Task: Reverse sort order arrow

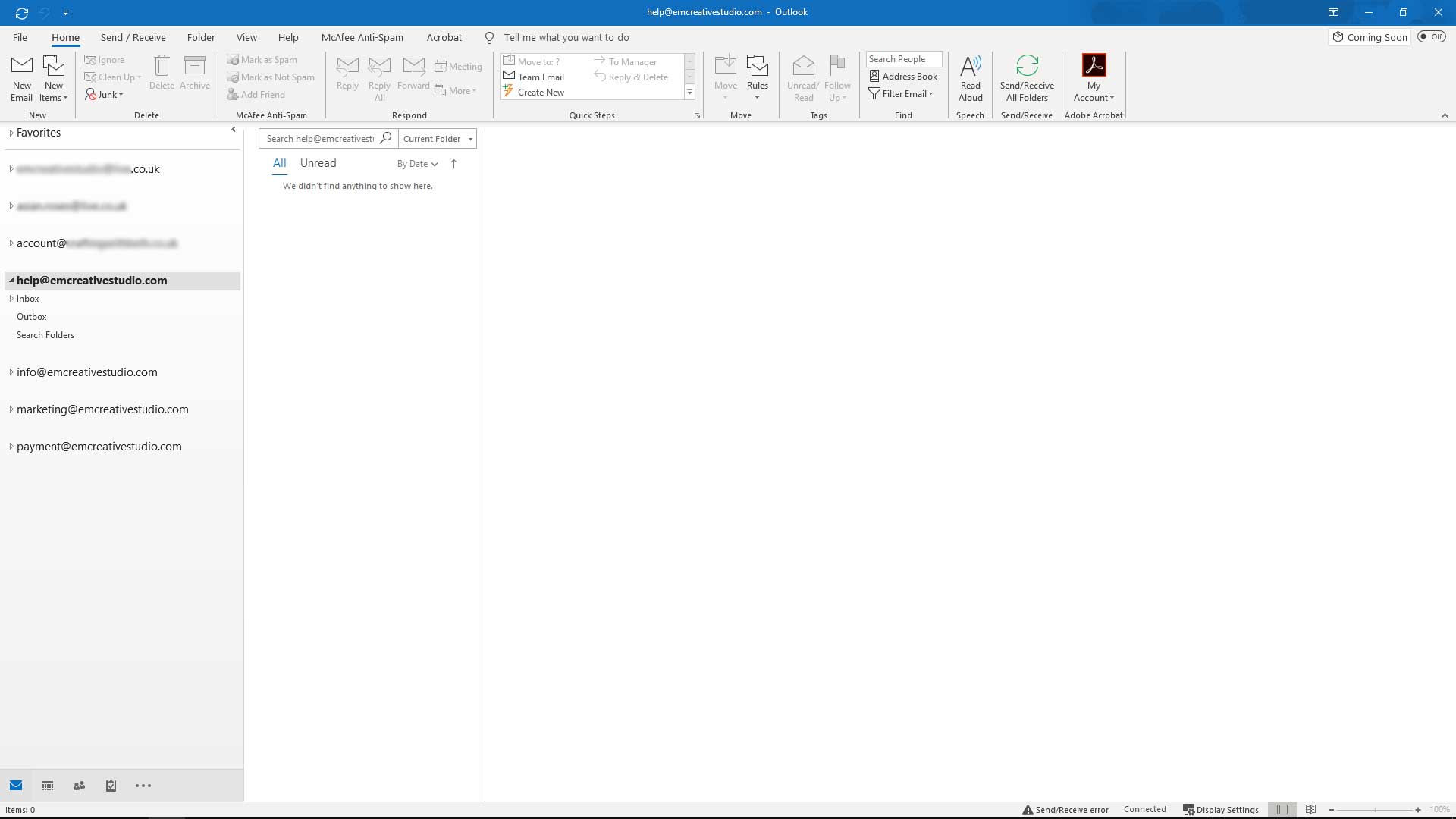Action: click(x=453, y=164)
